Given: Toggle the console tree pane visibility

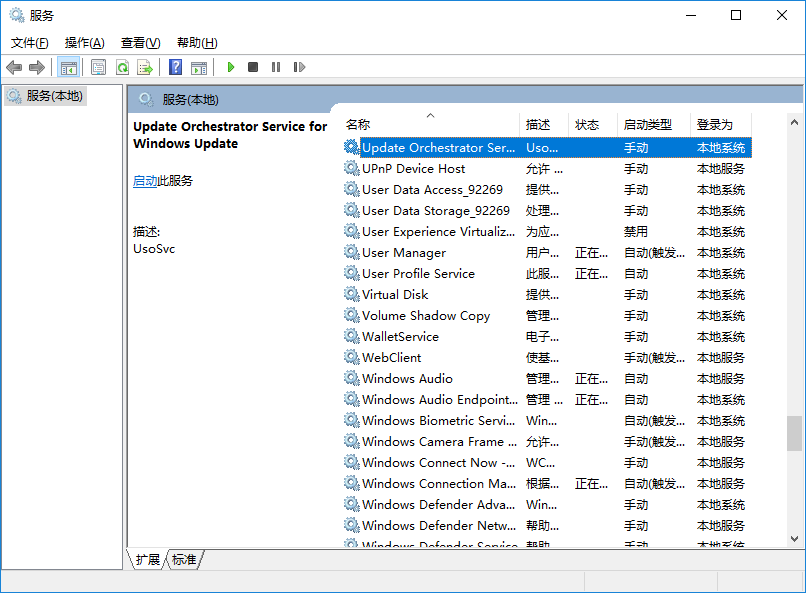Looking at the screenshot, I should (67, 67).
